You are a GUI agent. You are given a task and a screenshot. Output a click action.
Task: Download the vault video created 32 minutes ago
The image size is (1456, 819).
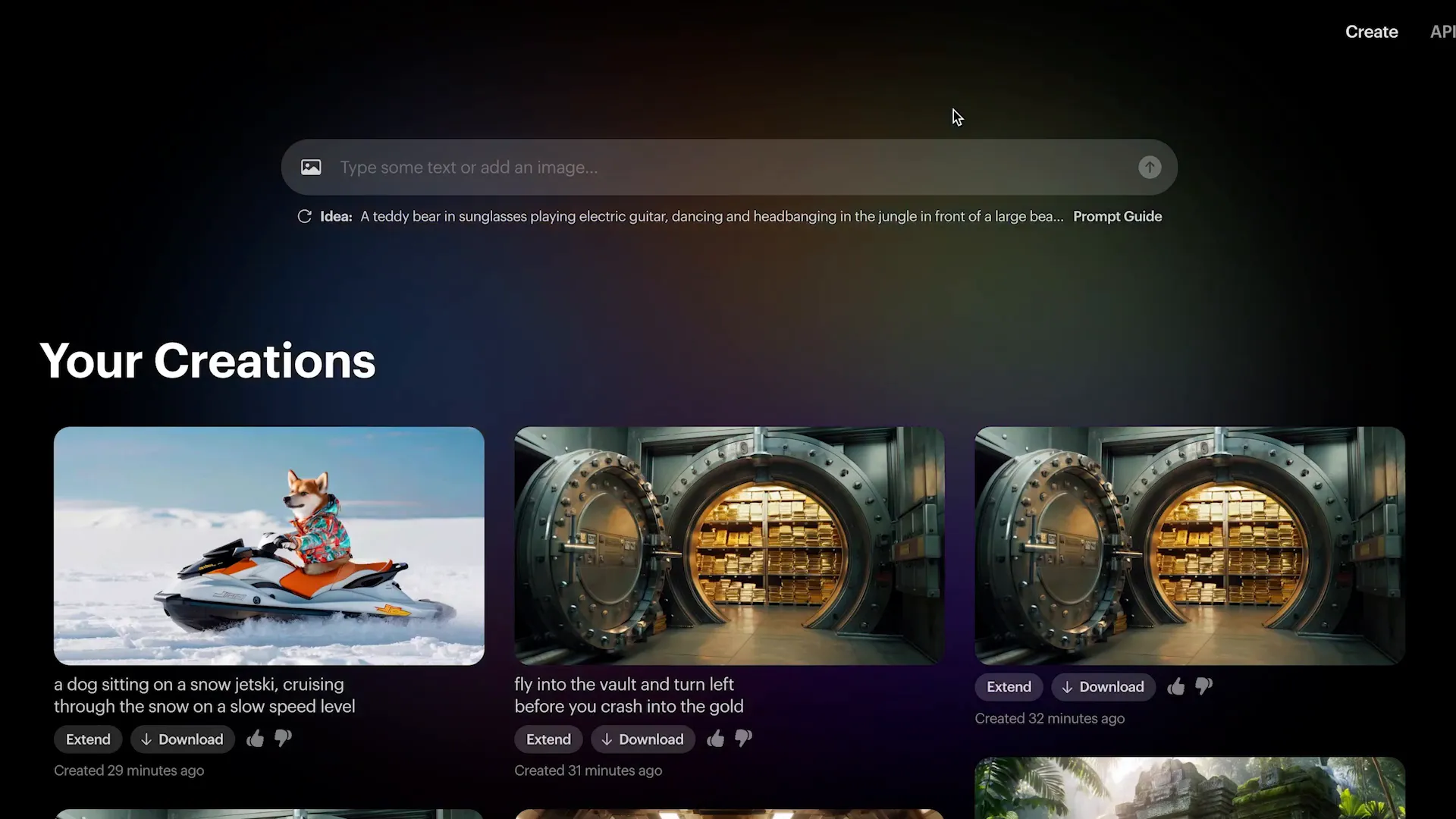tap(1103, 687)
